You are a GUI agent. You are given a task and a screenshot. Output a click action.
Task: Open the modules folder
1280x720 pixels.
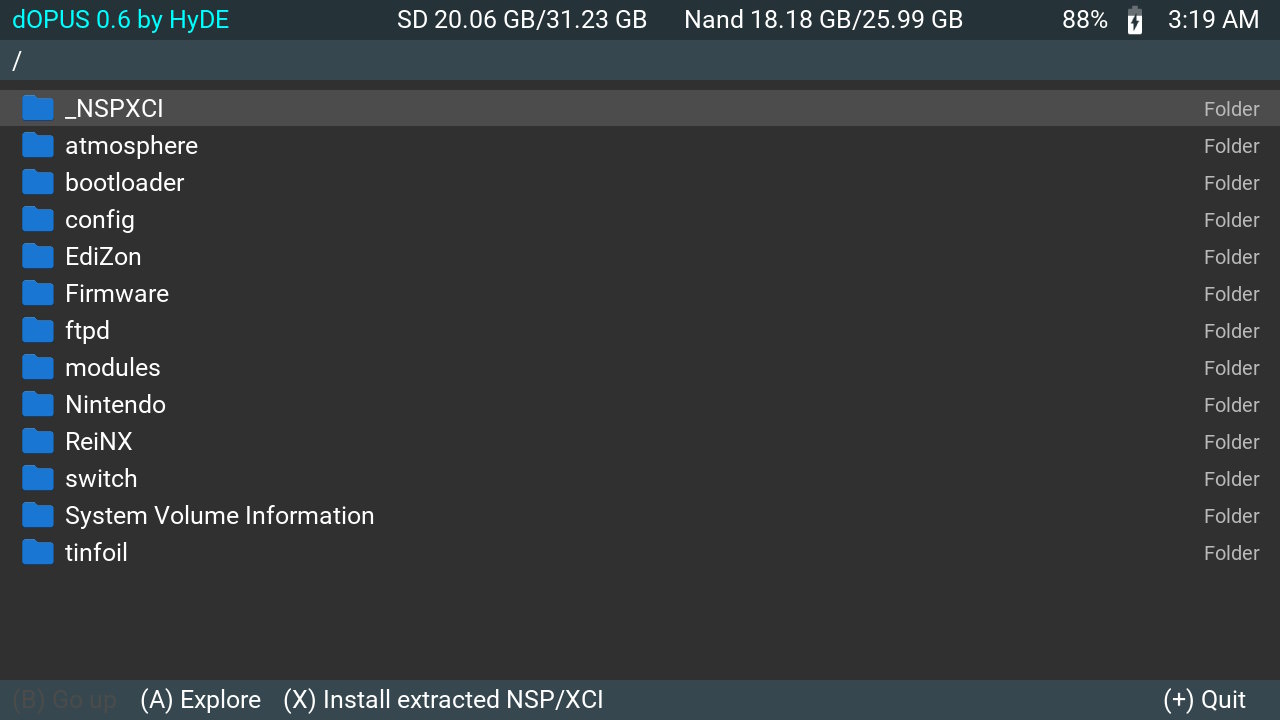point(112,367)
